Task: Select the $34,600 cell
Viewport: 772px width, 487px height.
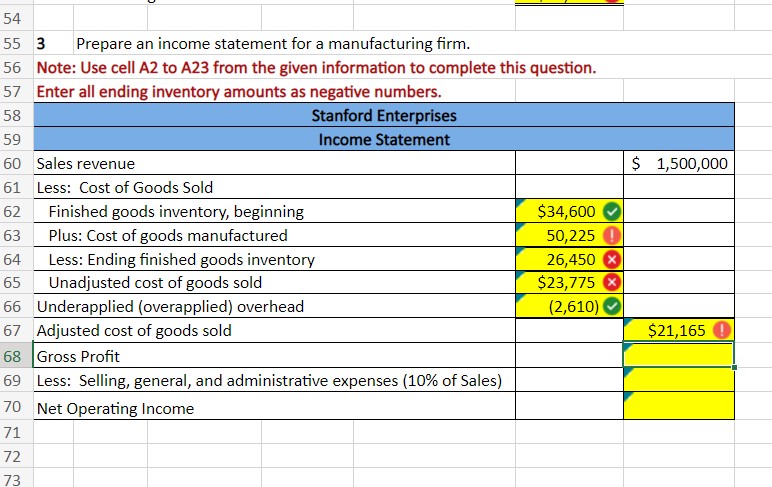Action: (x=569, y=211)
